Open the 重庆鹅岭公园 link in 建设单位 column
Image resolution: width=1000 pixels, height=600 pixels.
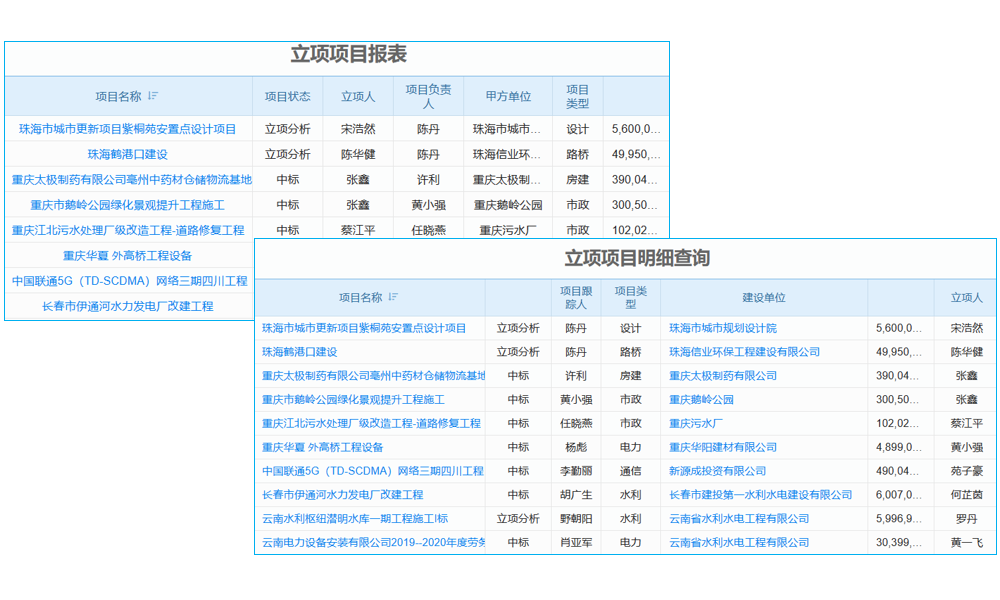coord(700,399)
